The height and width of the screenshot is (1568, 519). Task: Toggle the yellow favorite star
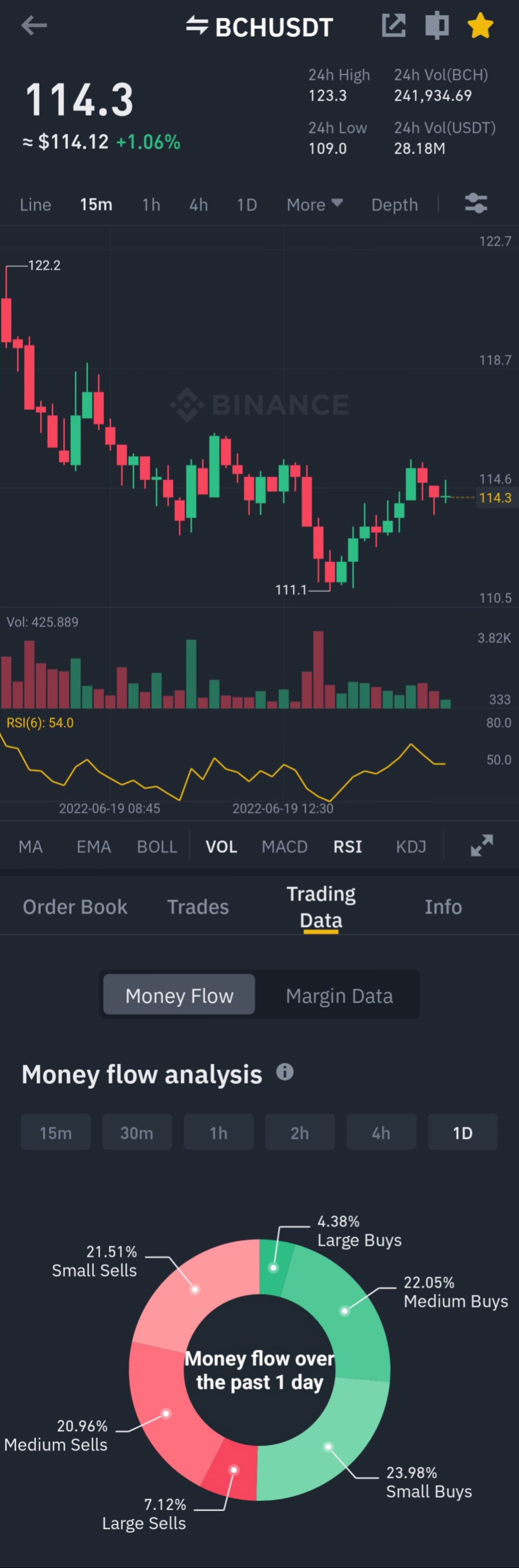click(480, 26)
